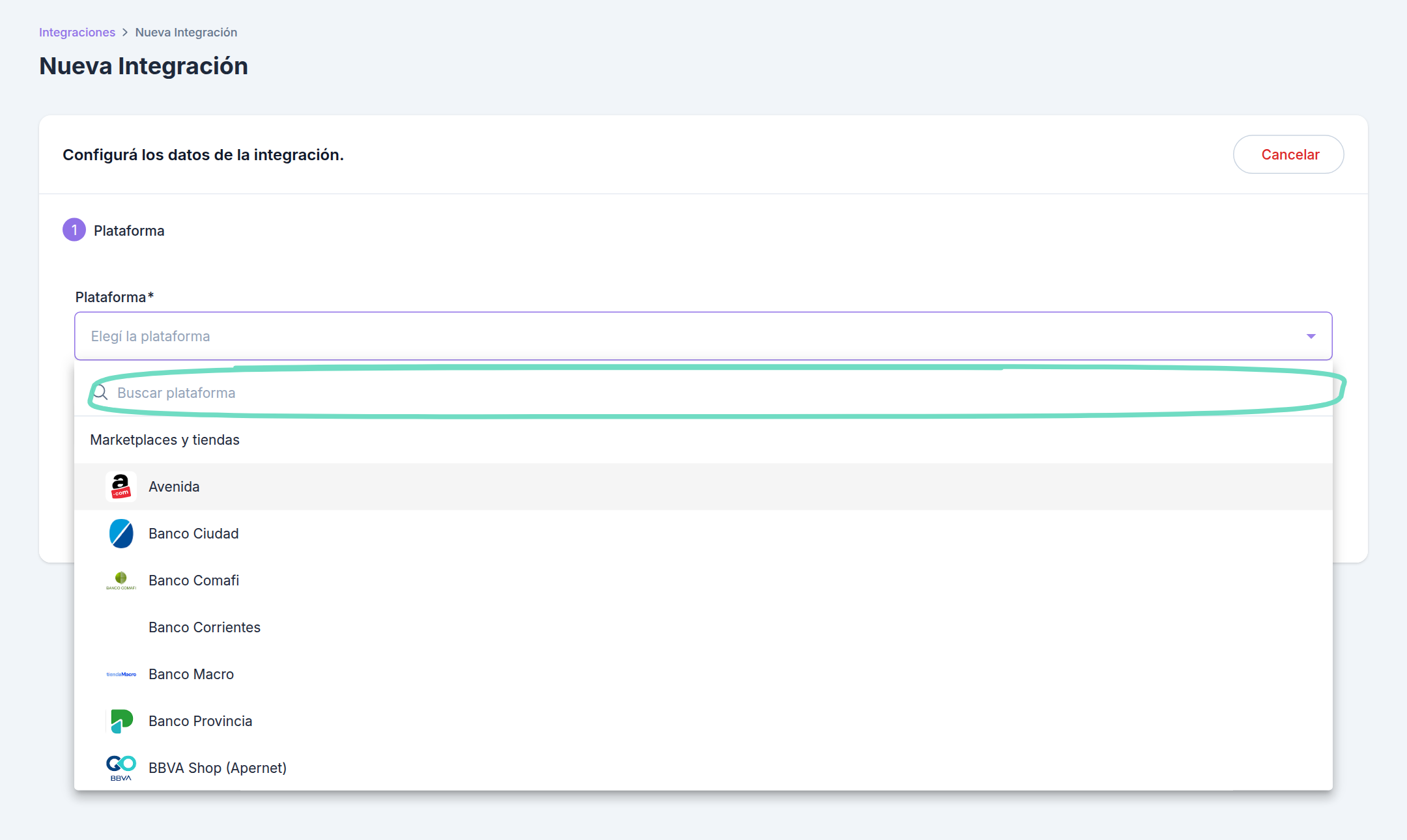Viewport: 1407px width, 840px height.
Task: Pick Banco Provincia option
Action: (703, 721)
